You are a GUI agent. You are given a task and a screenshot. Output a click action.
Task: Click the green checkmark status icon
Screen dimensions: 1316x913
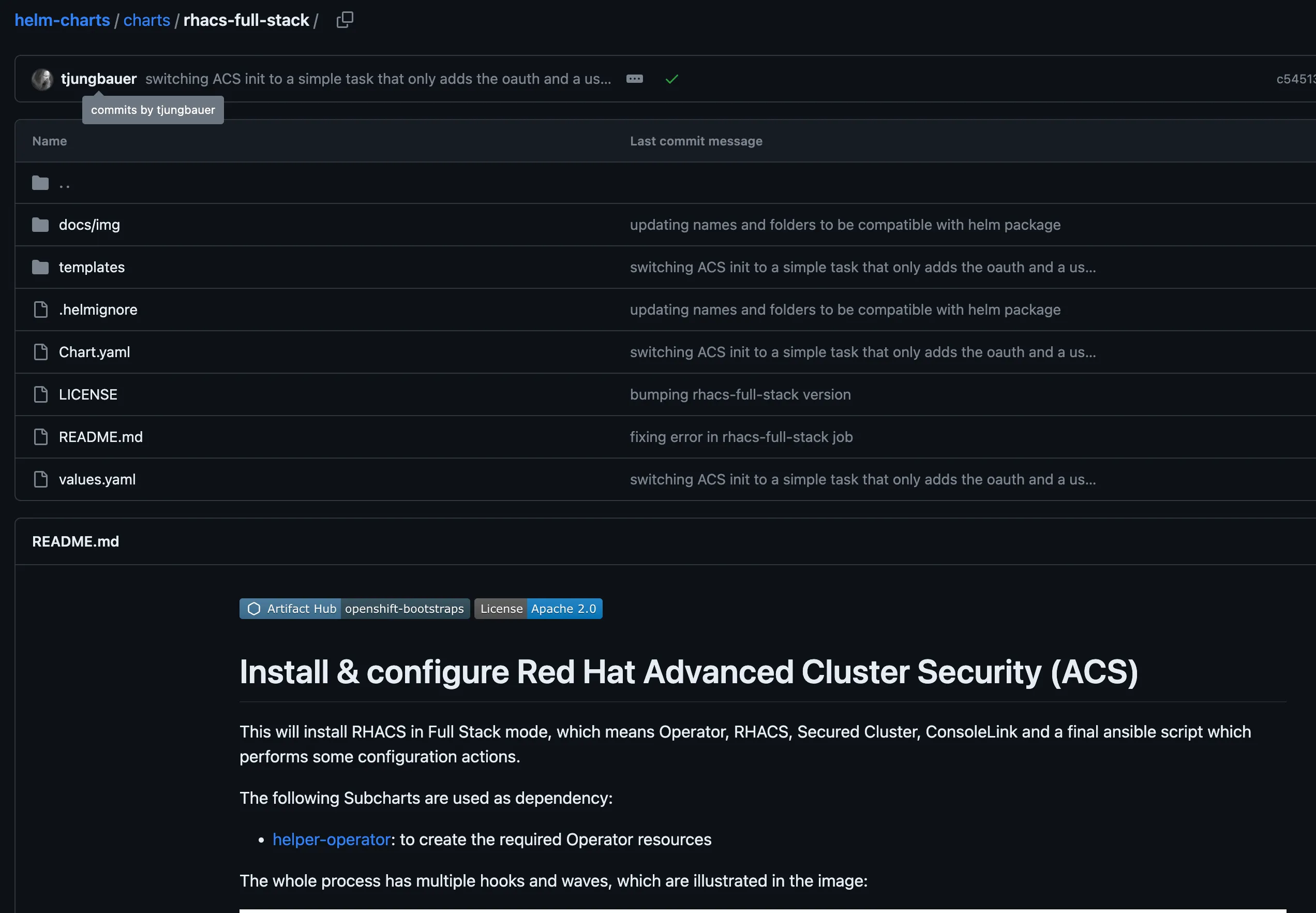point(671,79)
